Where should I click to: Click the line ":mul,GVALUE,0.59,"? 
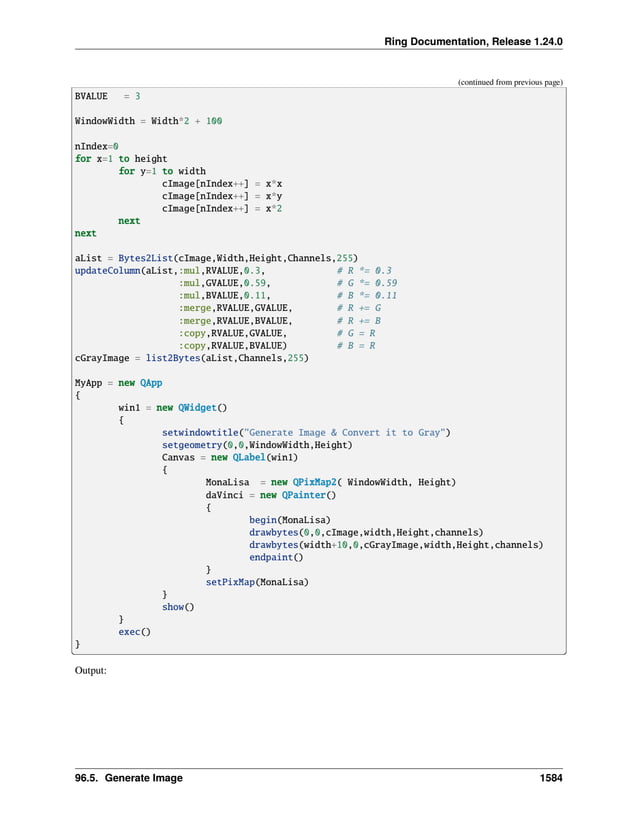pos(225,283)
